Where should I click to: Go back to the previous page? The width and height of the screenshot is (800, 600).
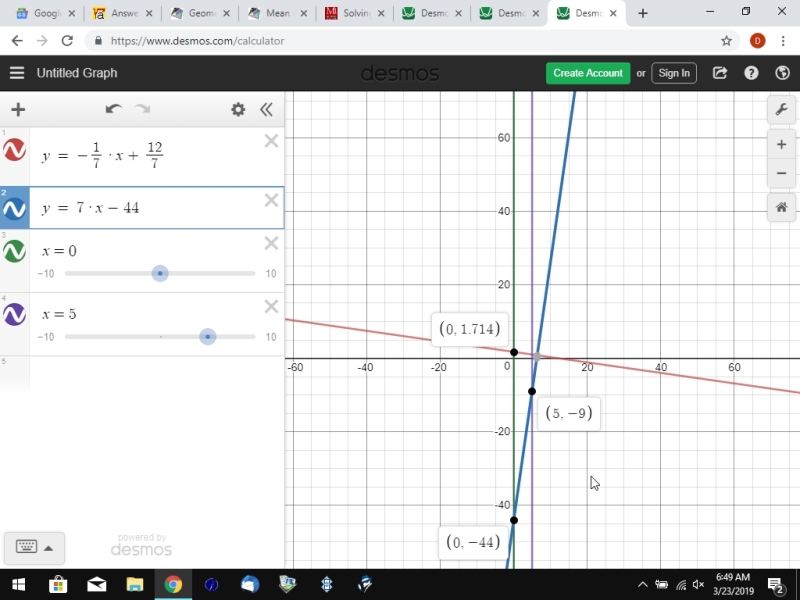click(17, 41)
